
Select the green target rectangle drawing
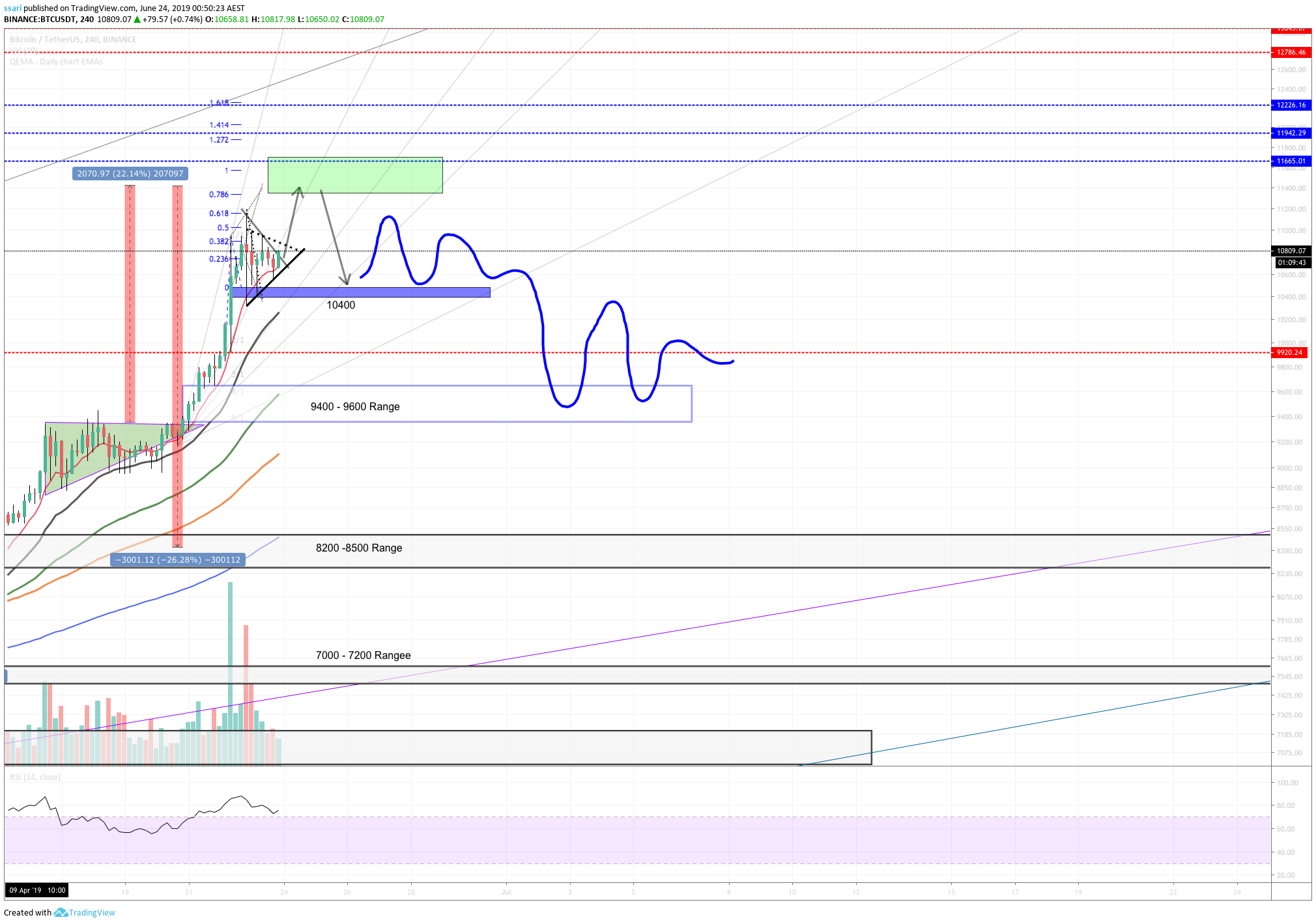pyautogui.click(x=355, y=175)
